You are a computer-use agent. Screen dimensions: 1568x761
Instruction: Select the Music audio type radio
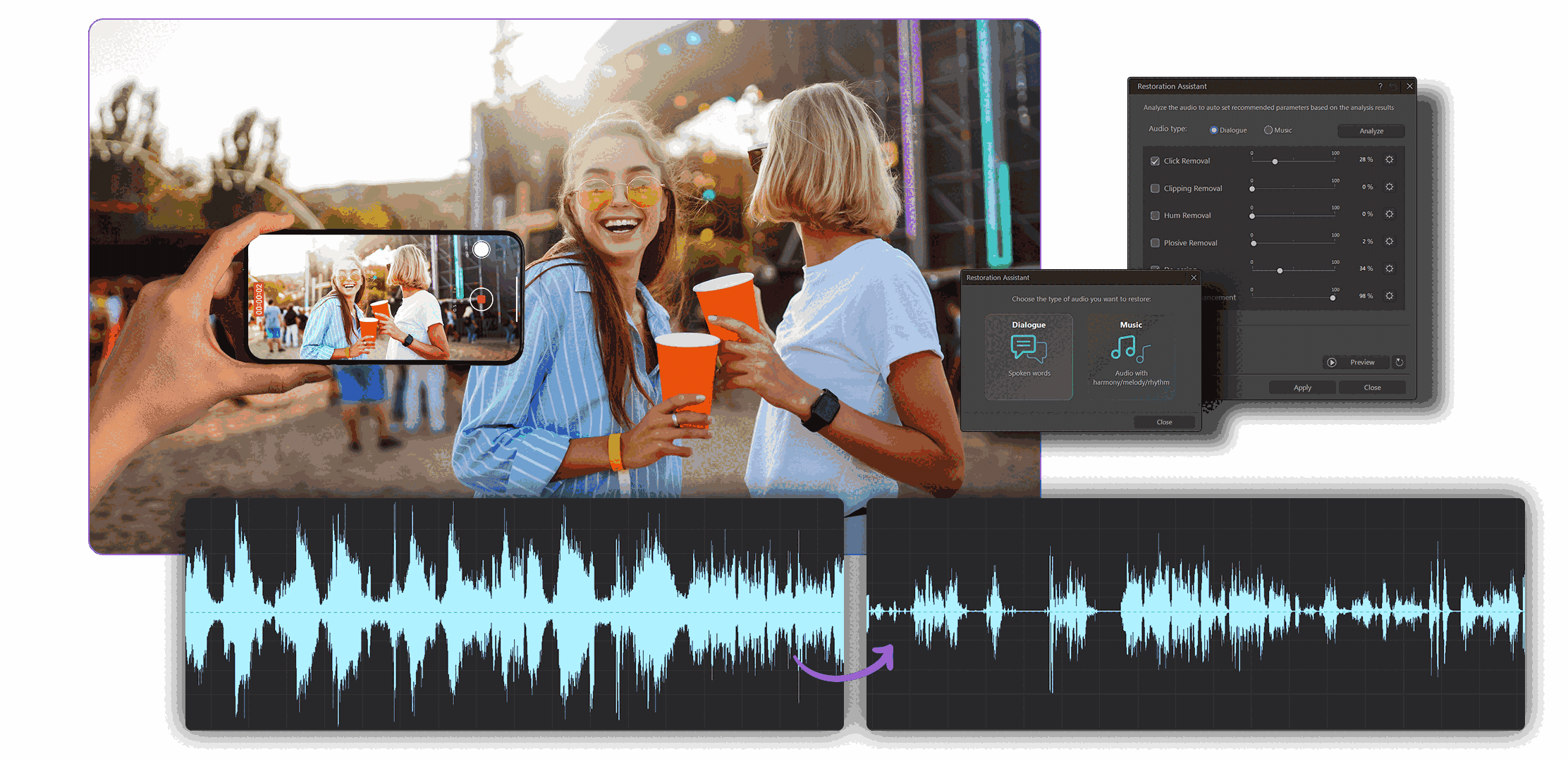click(x=1268, y=130)
